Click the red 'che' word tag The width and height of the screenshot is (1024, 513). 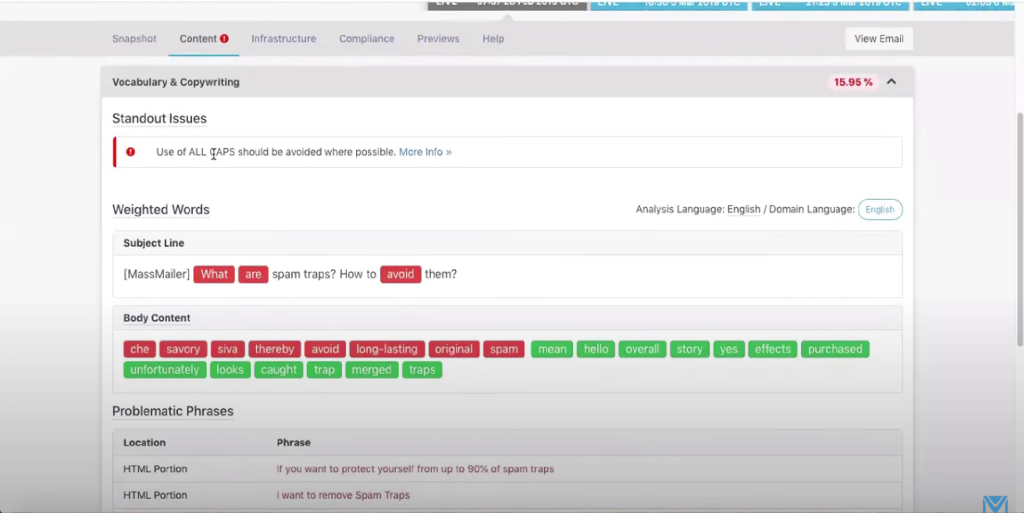coord(140,349)
